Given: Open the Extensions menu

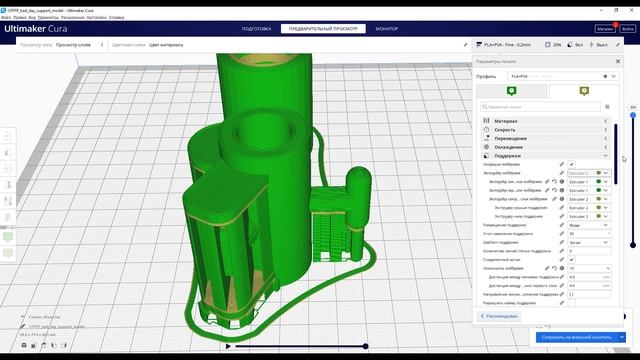Looking at the screenshot, I should point(73,18).
